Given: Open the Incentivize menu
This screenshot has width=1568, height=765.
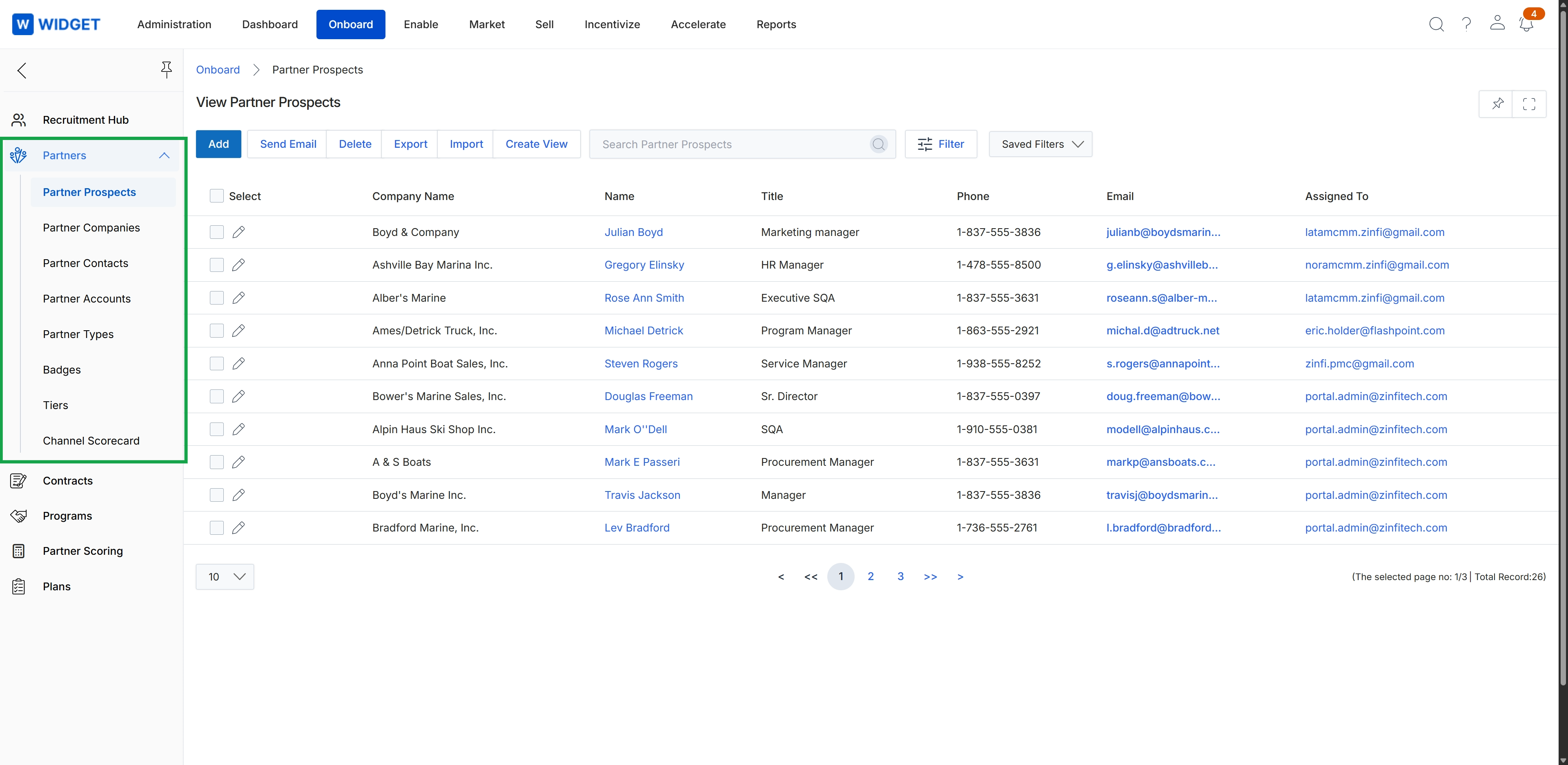Looking at the screenshot, I should 612,24.
